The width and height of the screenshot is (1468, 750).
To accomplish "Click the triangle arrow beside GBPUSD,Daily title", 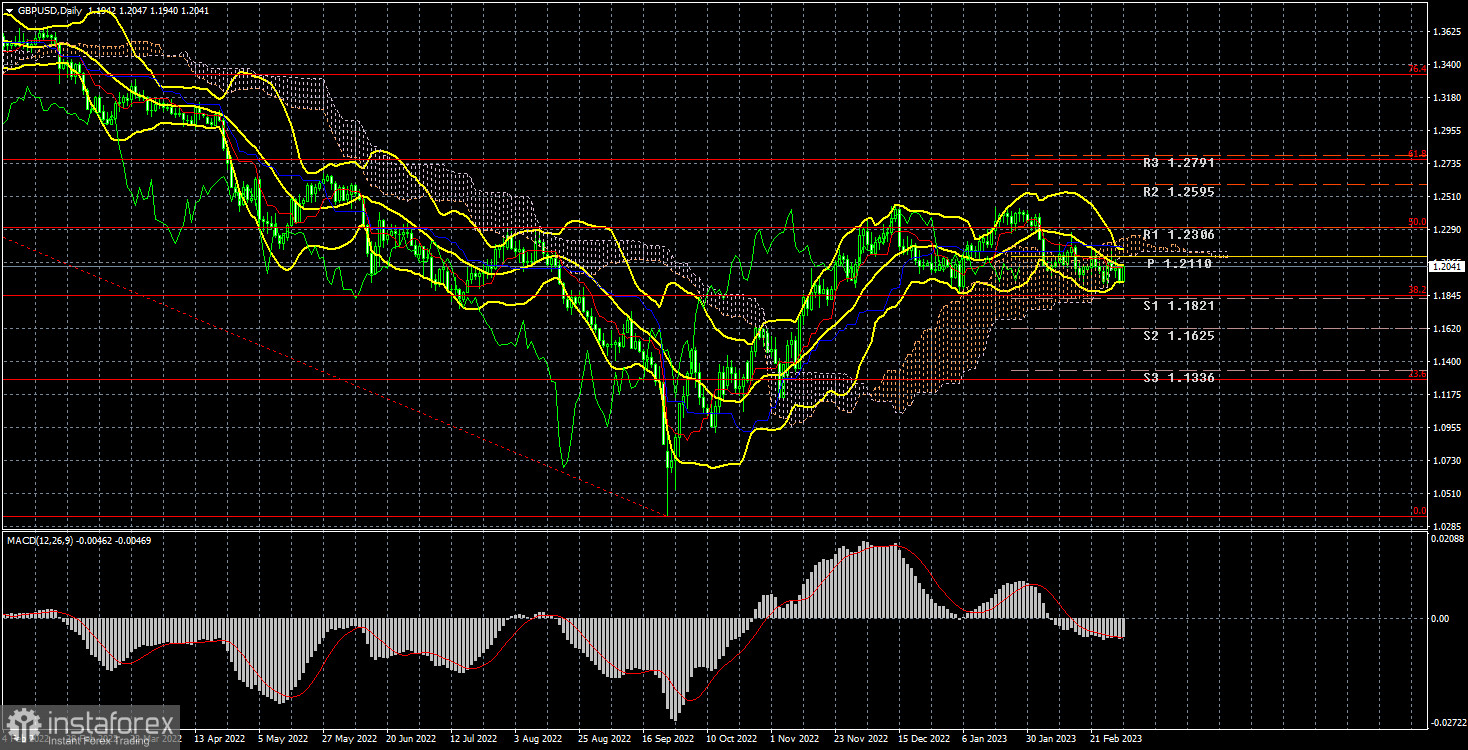I will coord(8,9).
